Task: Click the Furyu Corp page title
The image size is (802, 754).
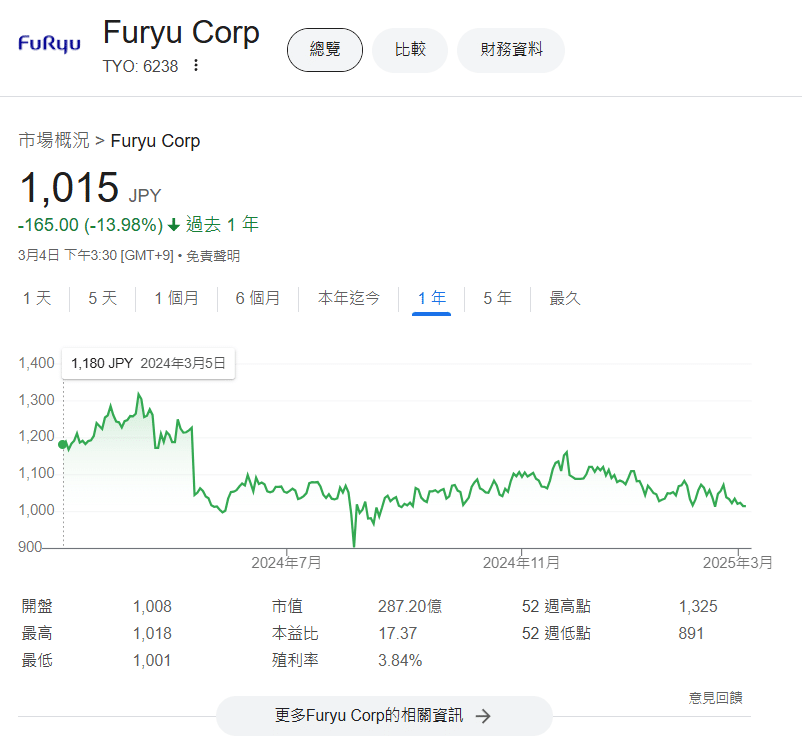Action: click(x=181, y=32)
